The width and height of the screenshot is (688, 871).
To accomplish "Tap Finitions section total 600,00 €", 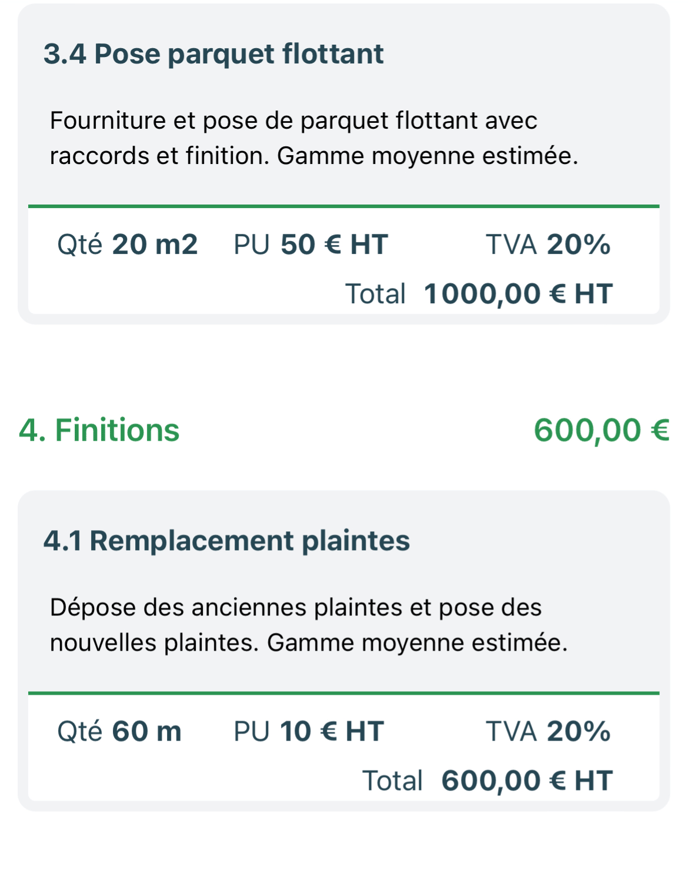I will tap(601, 431).
